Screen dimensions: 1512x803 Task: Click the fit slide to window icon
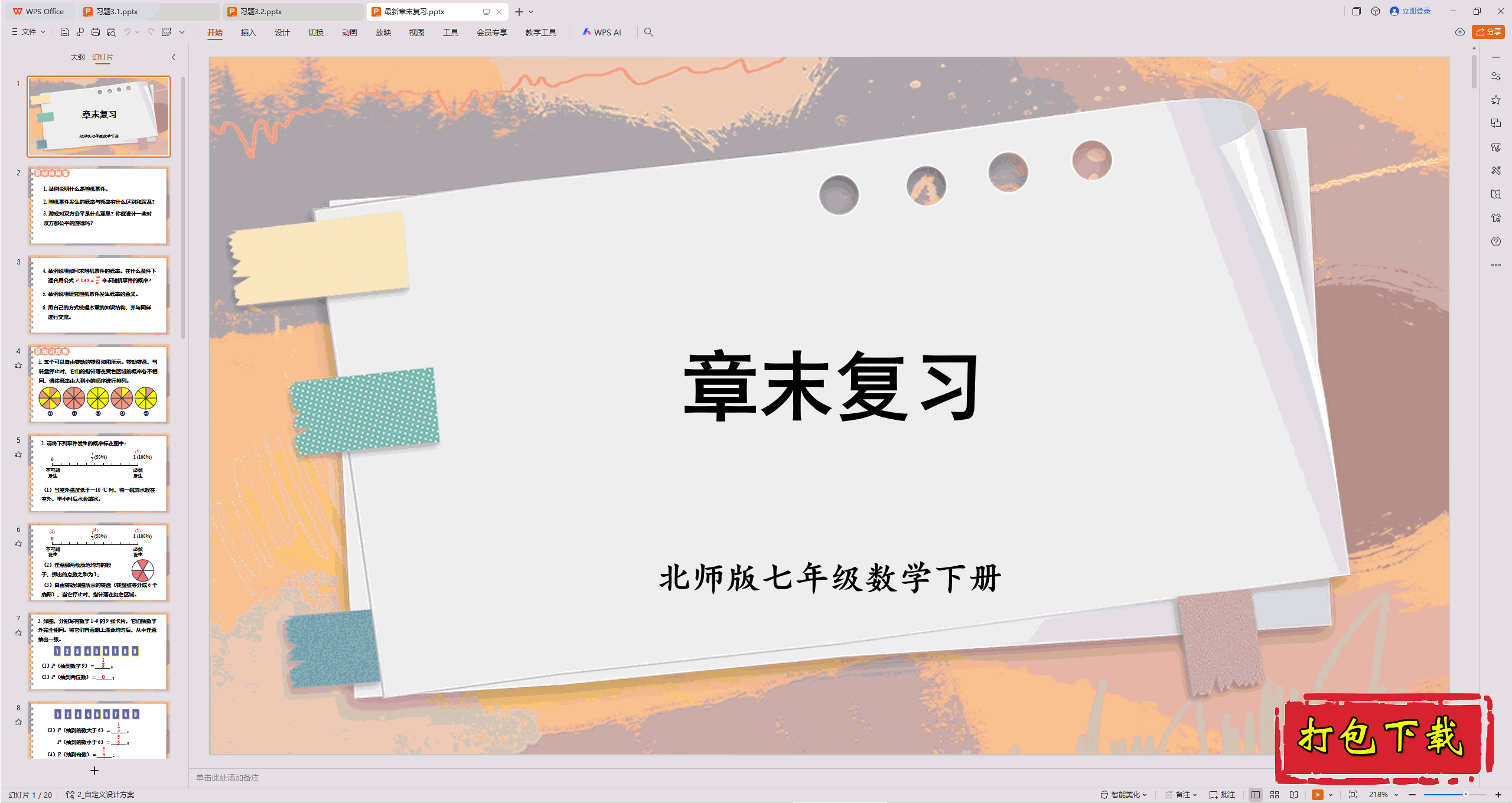click(x=1353, y=795)
